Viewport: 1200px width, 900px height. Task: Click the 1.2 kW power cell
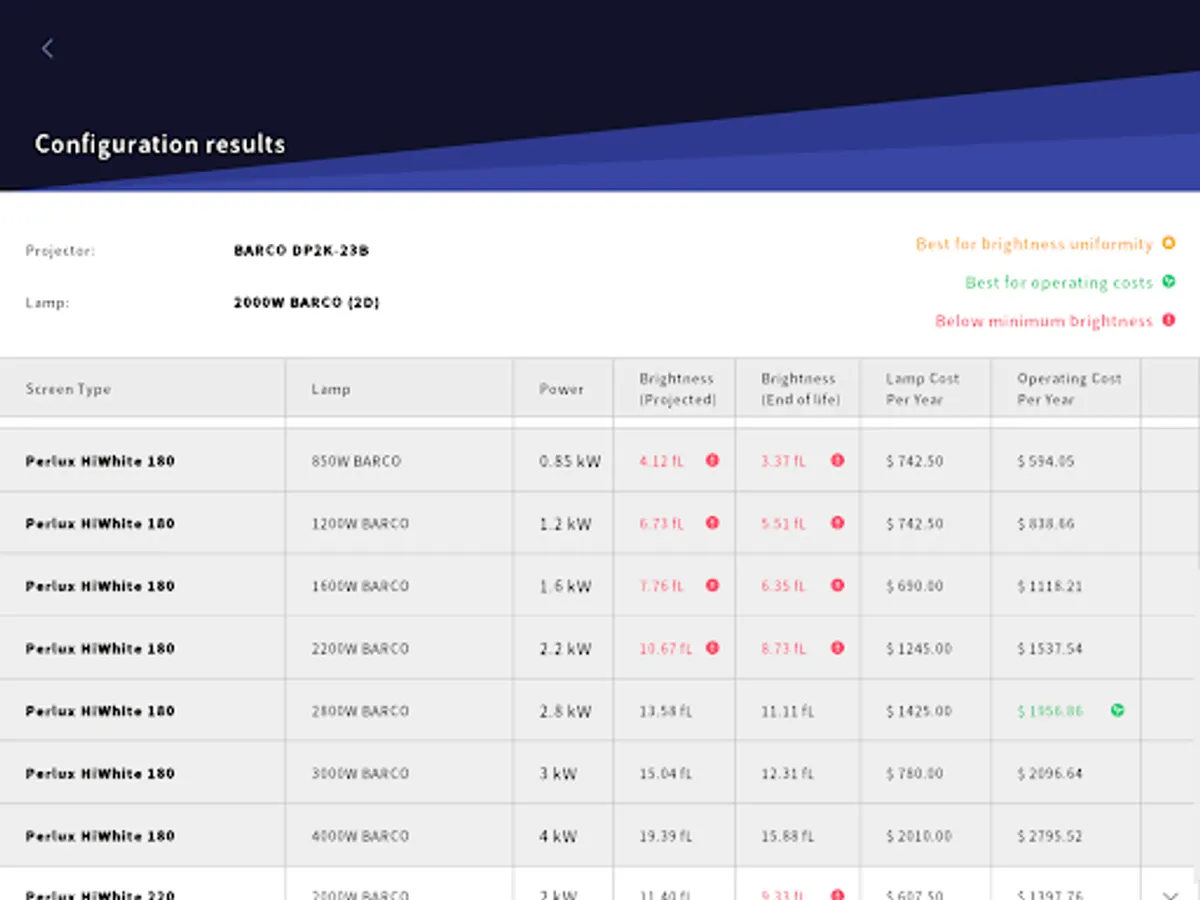point(565,523)
